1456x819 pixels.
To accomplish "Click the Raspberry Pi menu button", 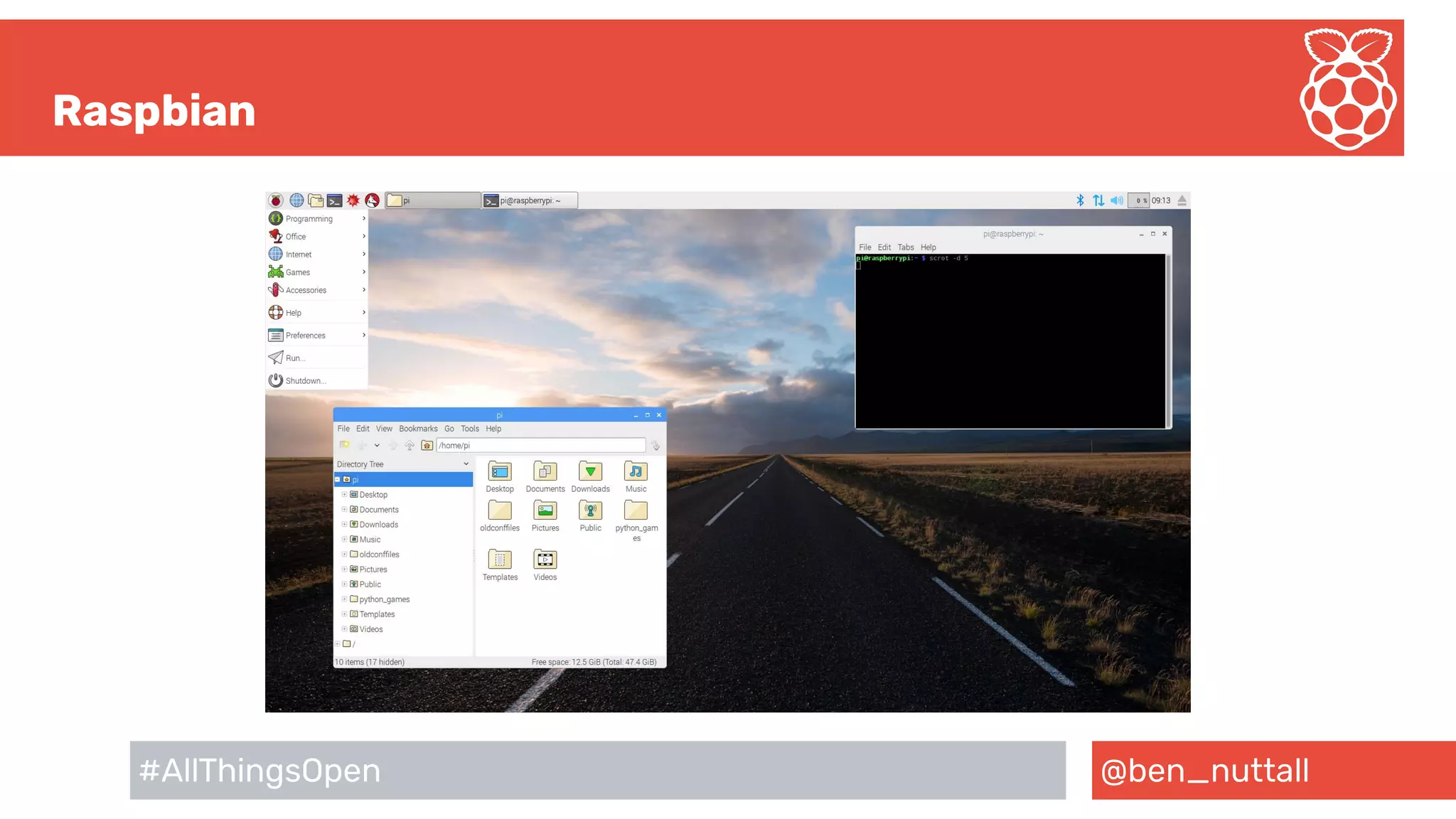I will click(x=276, y=200).
